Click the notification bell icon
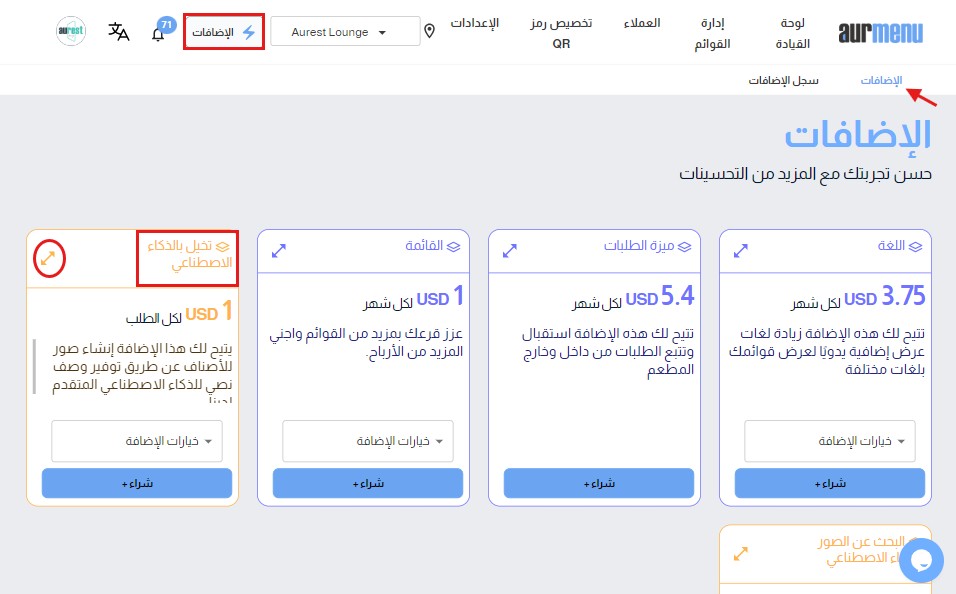This screenshot has height=594, width=956. [x=158, y=34]
